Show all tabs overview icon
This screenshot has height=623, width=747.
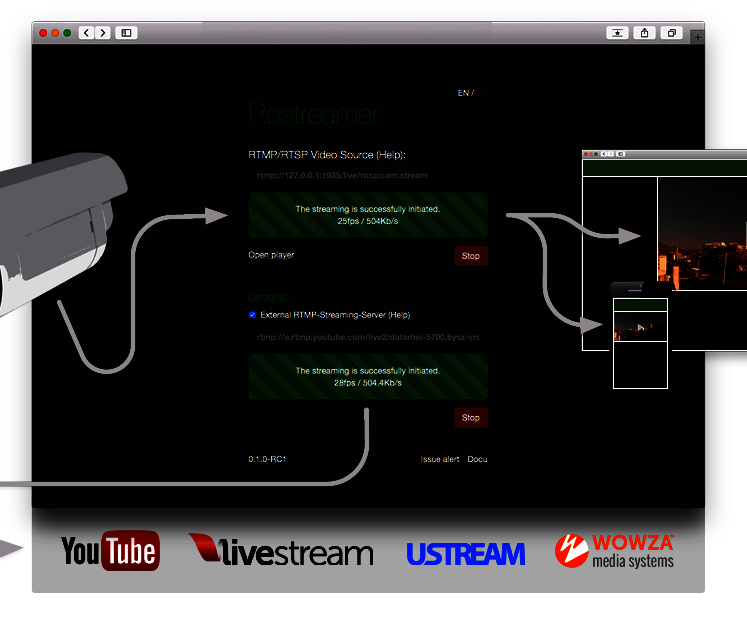[x=672, y=33]
